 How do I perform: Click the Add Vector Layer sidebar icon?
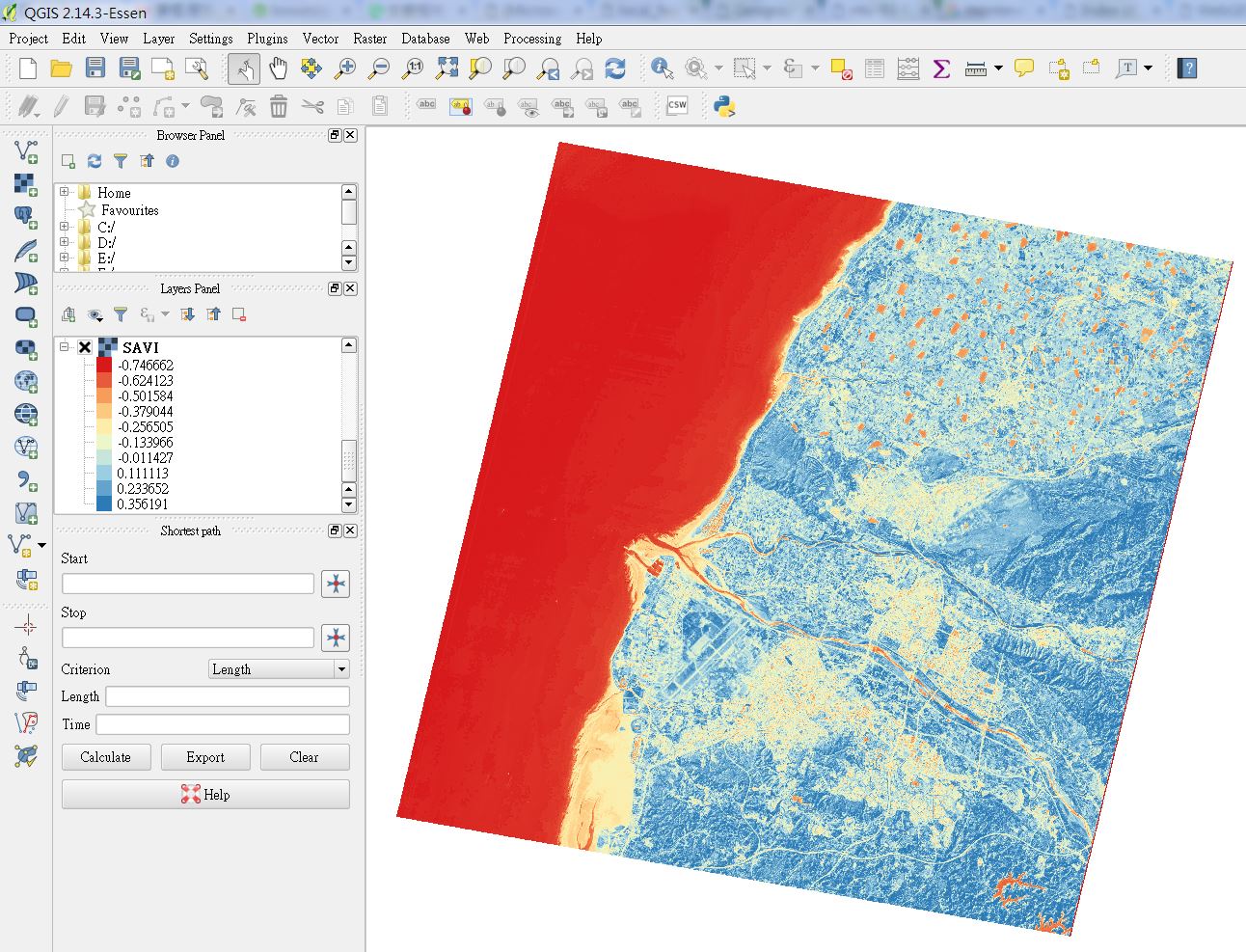26,151
